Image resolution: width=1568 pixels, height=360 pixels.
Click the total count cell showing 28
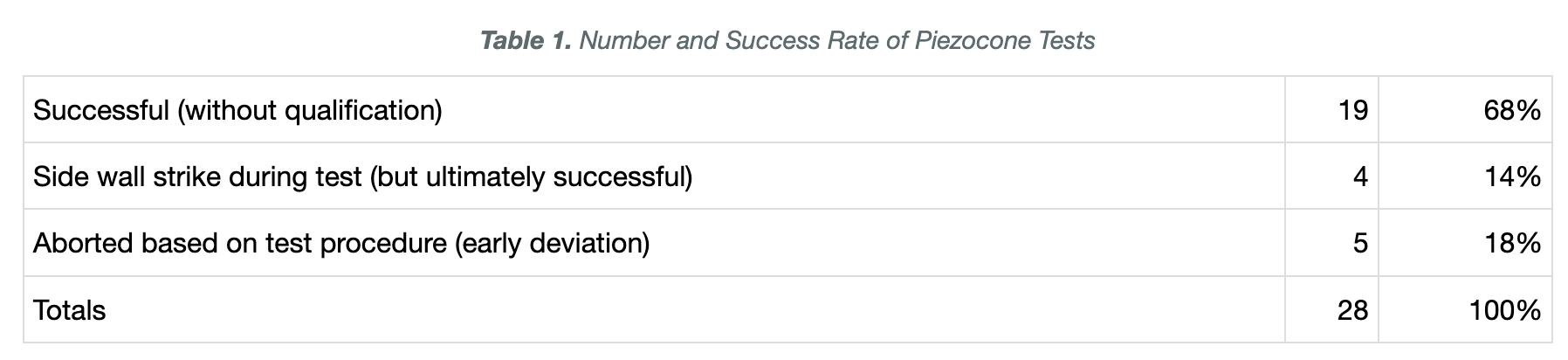click(1331, 309)
